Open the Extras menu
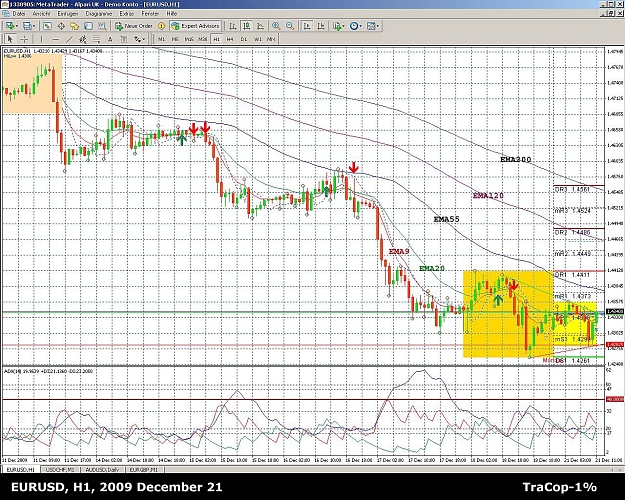This screenshot has width=625, height=500. coord(127,14)
